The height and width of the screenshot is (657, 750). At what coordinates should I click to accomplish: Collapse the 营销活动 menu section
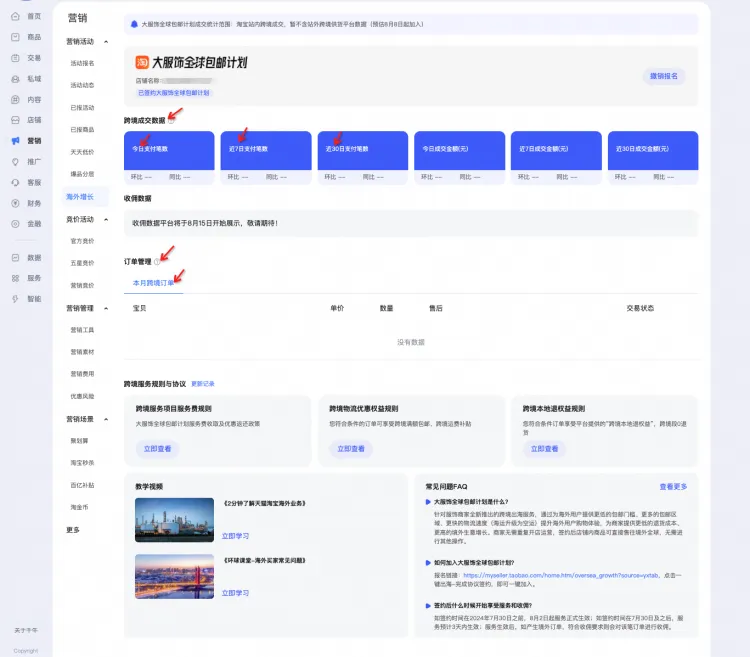click(106, 42)
